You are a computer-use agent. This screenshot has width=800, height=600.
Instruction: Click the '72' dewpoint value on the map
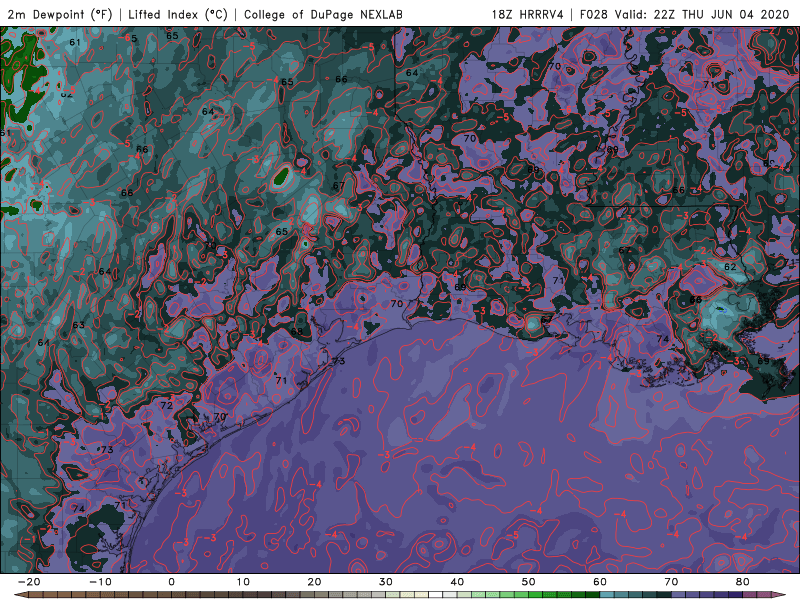tap(167, 406)
